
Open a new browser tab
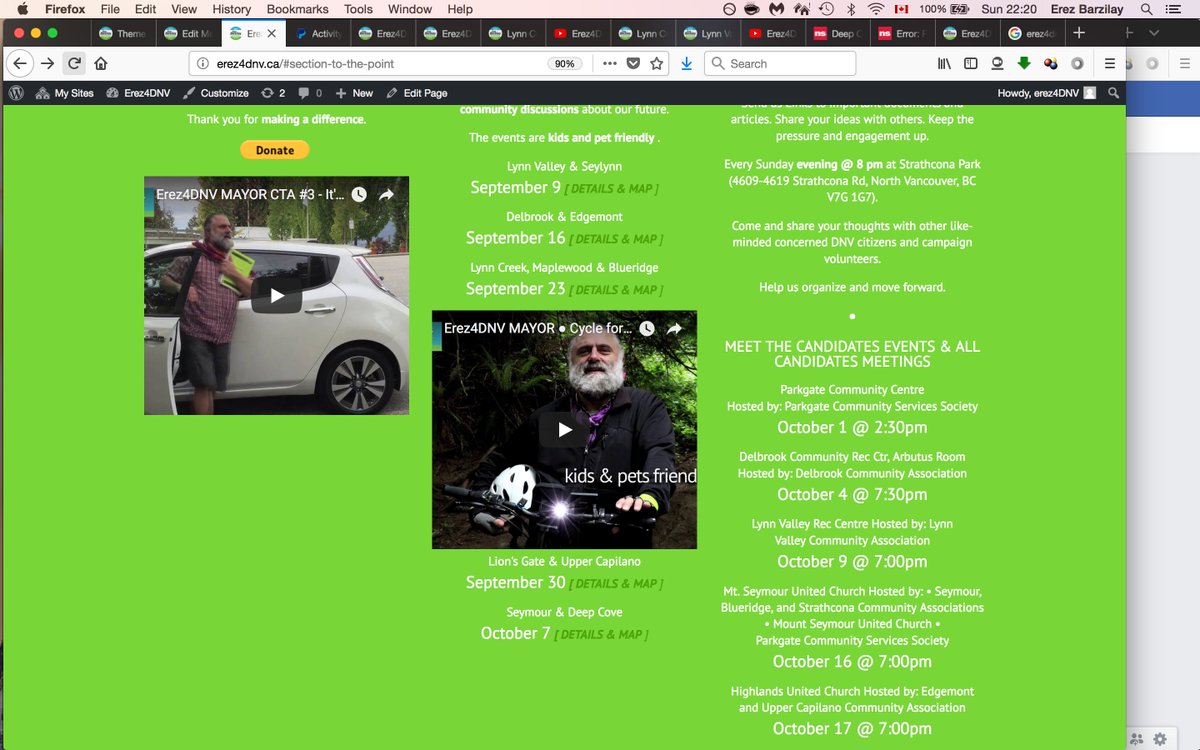pyautogui.click(x=1079, y=33)
